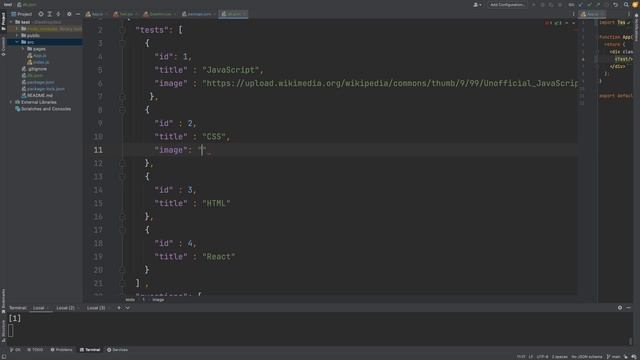Open the vertical Project tool window button on left edge
This screenshot has height=360, width=640.
point(3,21)
